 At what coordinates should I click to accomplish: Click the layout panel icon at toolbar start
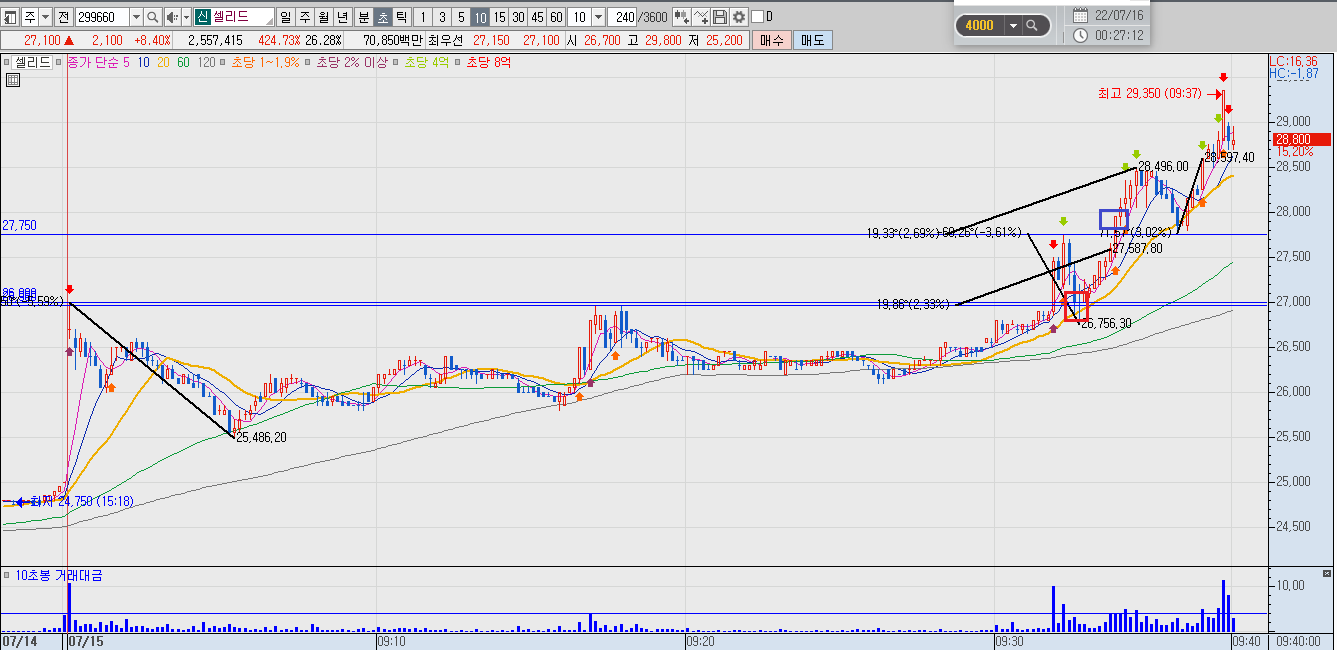tap(10, 17)
